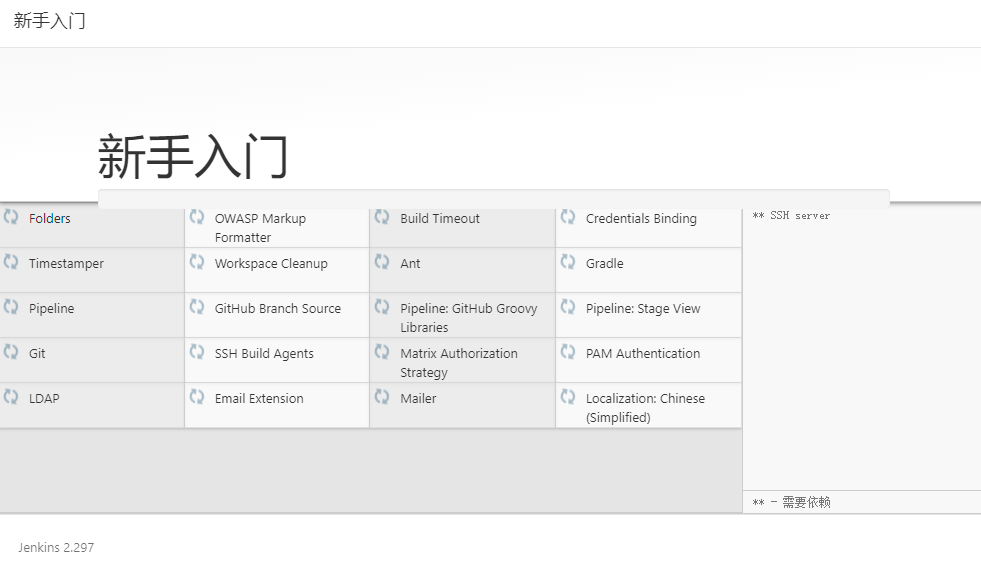Select the GitHub Branch Source plugin text
This screenshot has height=566, width=981.
click(x=278, y=308)
